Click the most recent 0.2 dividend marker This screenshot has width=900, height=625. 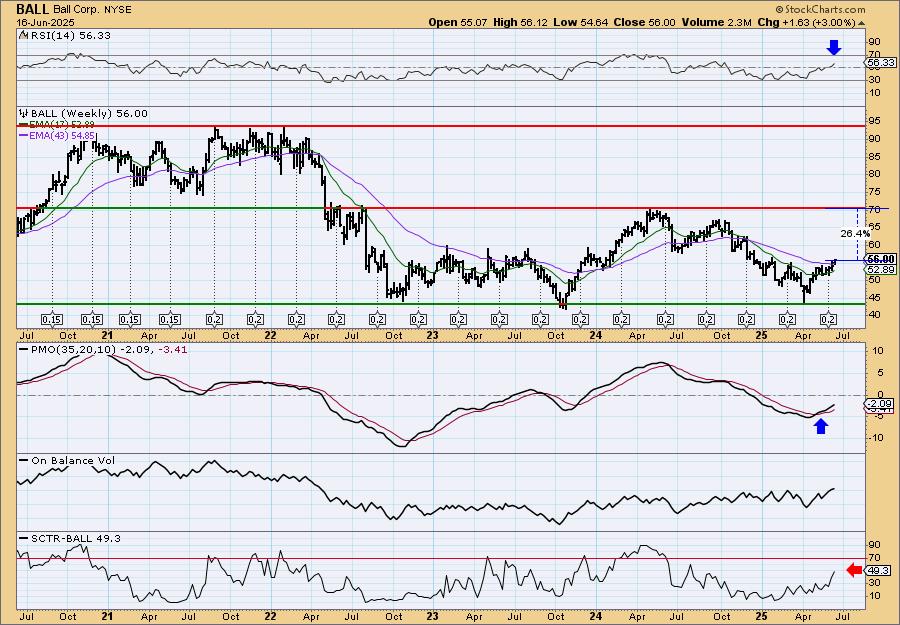(828, 319)
